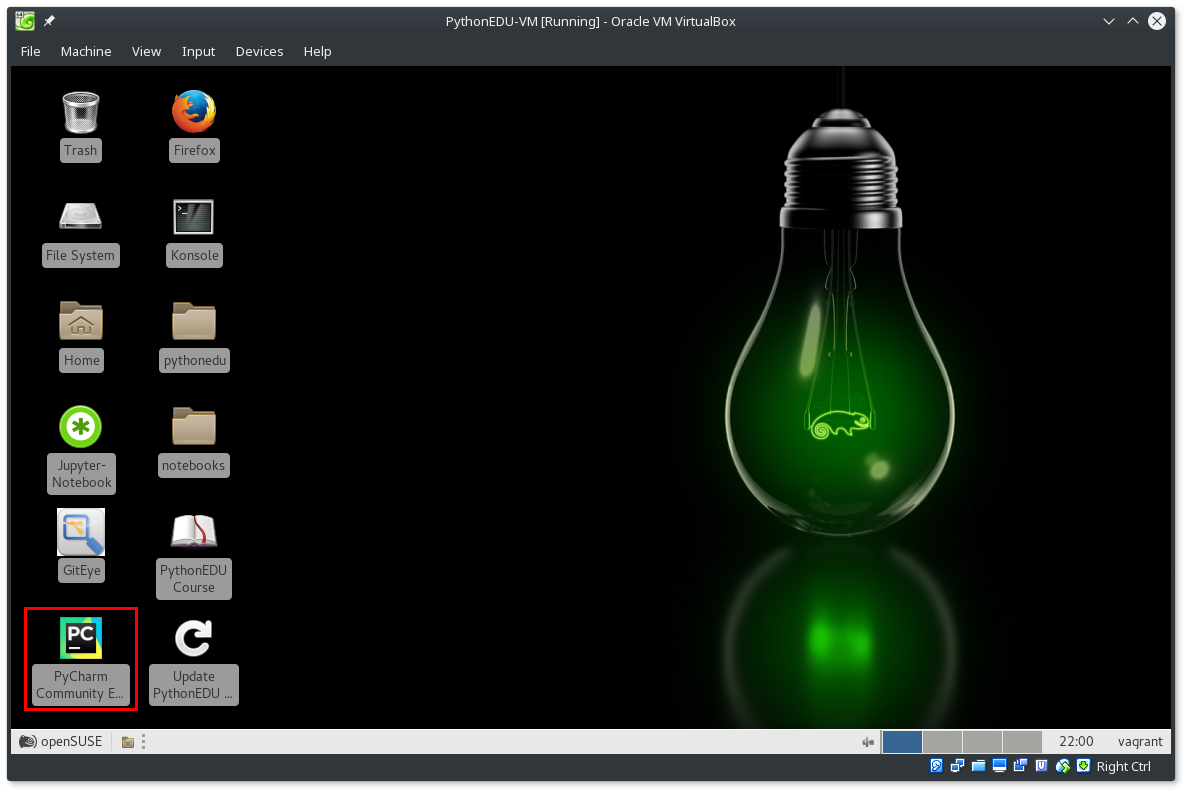This screenshot has width=1188, height=794.
Task: Click the VirtualBox app icon in the title bar
Action: (25, 21)
